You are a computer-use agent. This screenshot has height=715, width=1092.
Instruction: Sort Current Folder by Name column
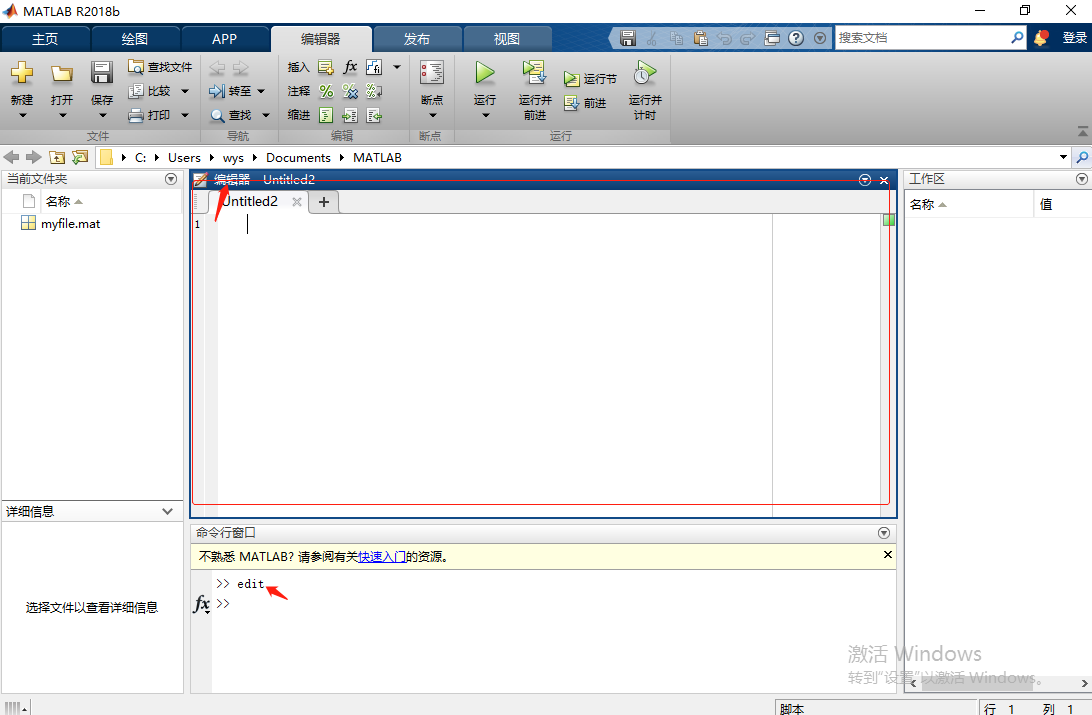tap(63, 201)
